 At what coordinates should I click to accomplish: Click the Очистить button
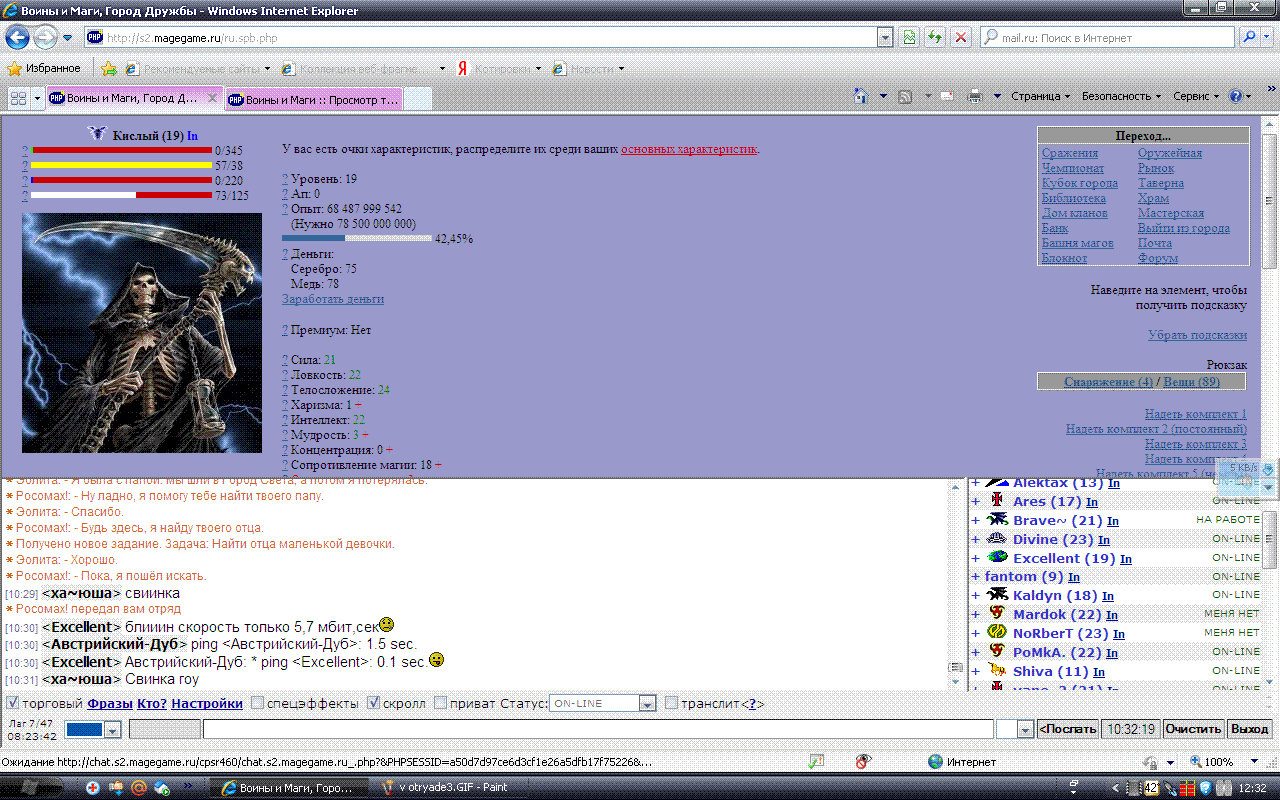[1194, 730]
